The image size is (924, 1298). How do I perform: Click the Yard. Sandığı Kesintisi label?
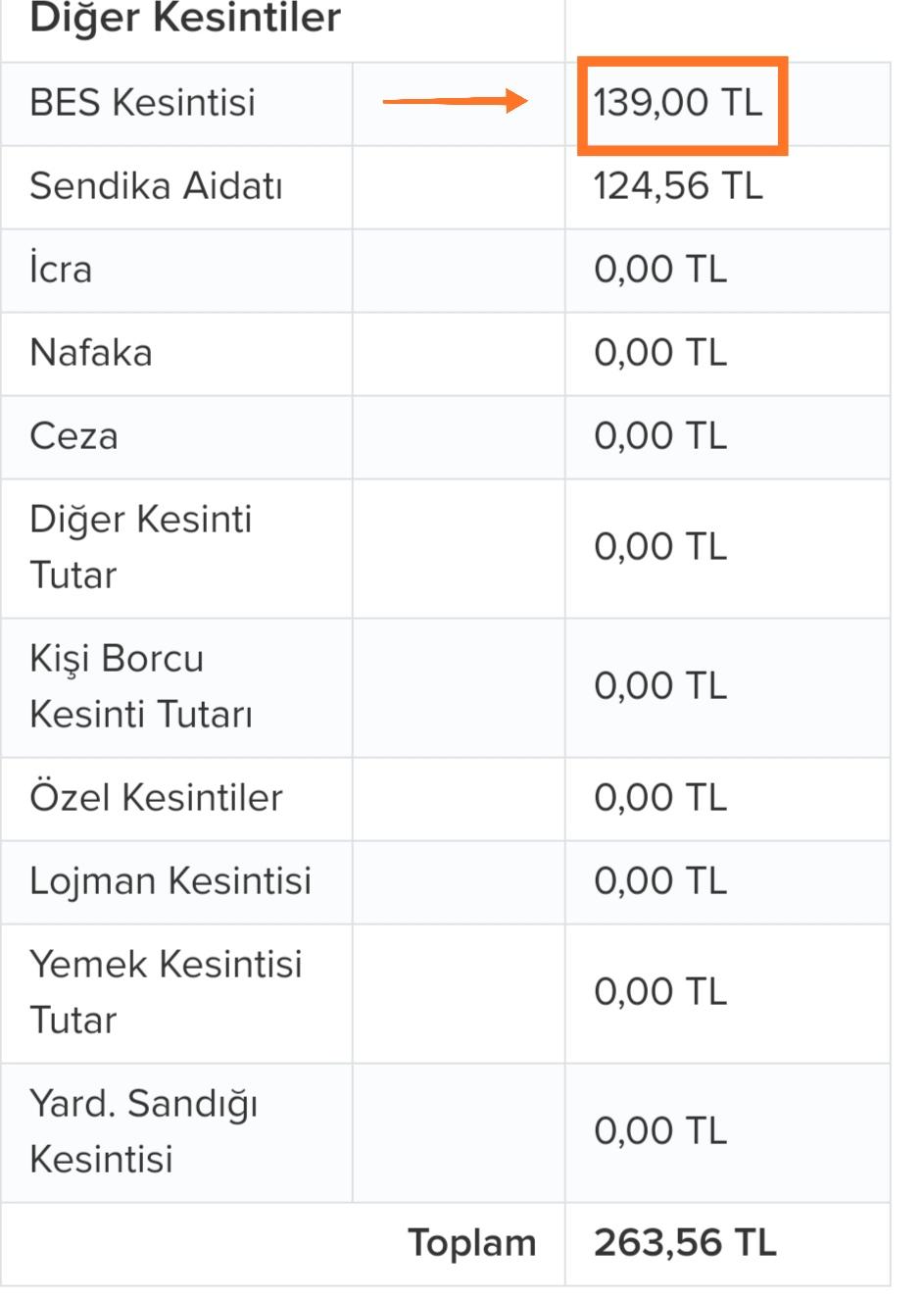[x=144, y=1131]
